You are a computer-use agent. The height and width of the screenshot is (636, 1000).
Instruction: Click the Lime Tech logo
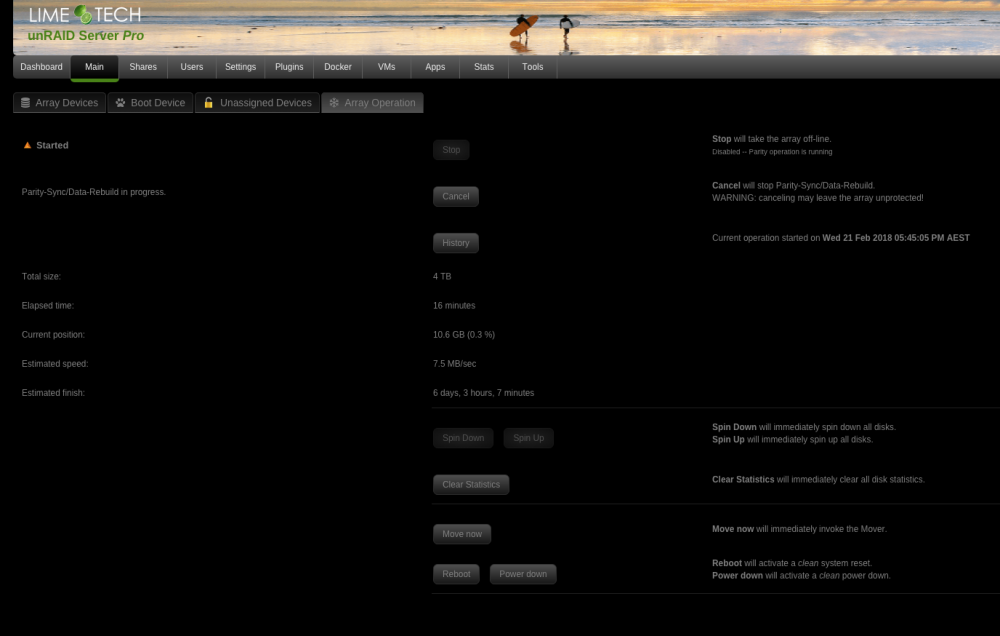[85, 14]
